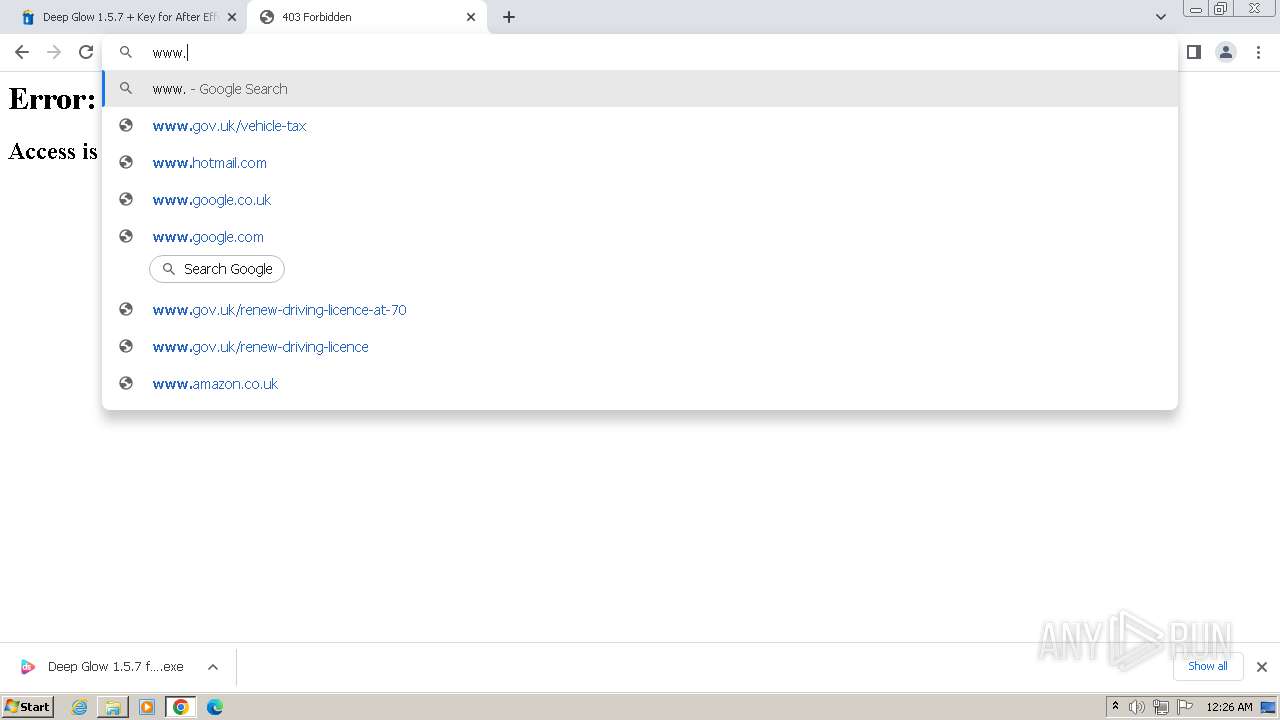Open the Chrome profile avatar menu

[1225, 52]
